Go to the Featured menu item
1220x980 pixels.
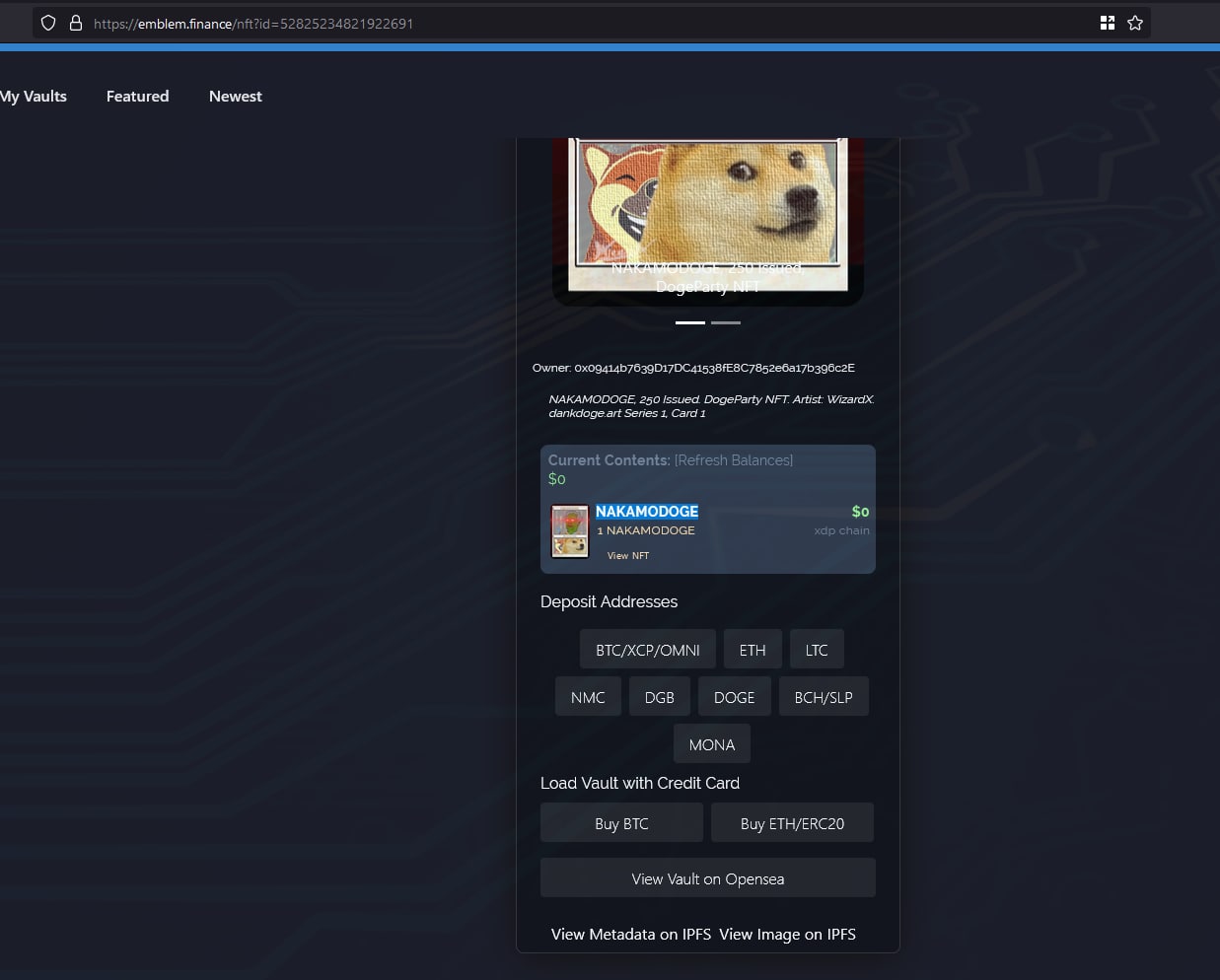click(137, 96)
